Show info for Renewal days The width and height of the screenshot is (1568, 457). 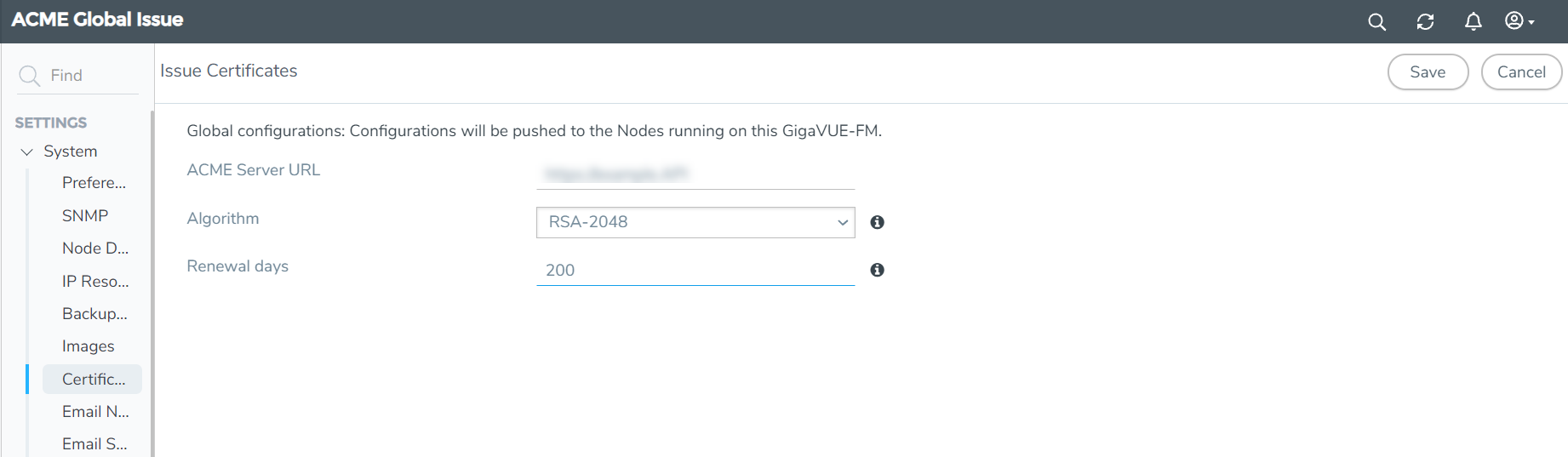point(877,270)
